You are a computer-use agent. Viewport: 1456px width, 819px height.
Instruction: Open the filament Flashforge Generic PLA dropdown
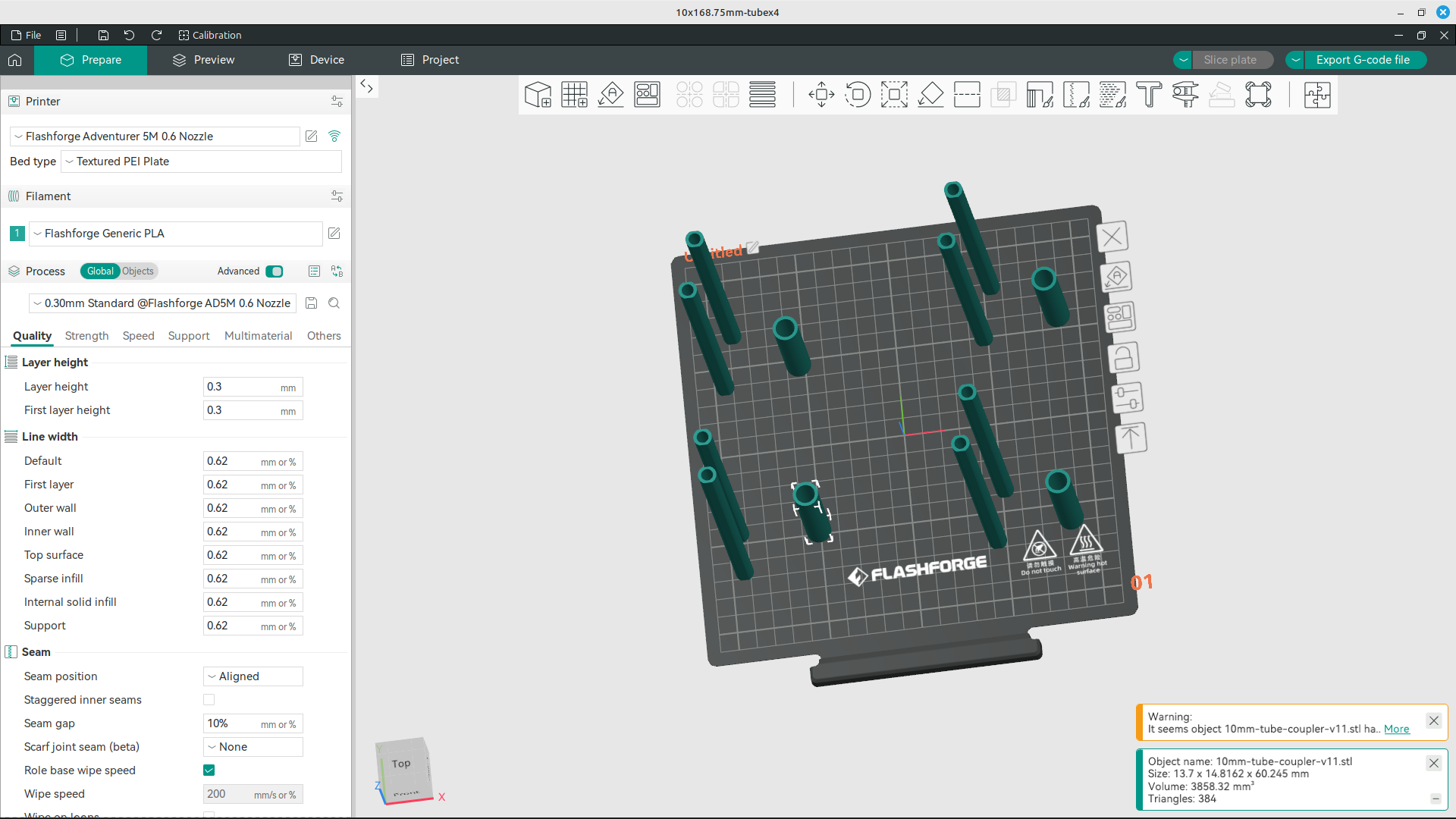pyautogui.click(x=175, y=234)
